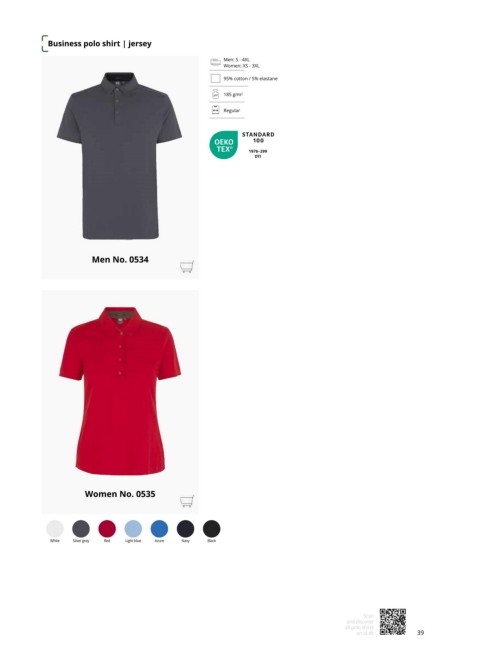Screen dimensions: 480x648
Task: Click the Regular fit icon
Action: coord(215,110)
